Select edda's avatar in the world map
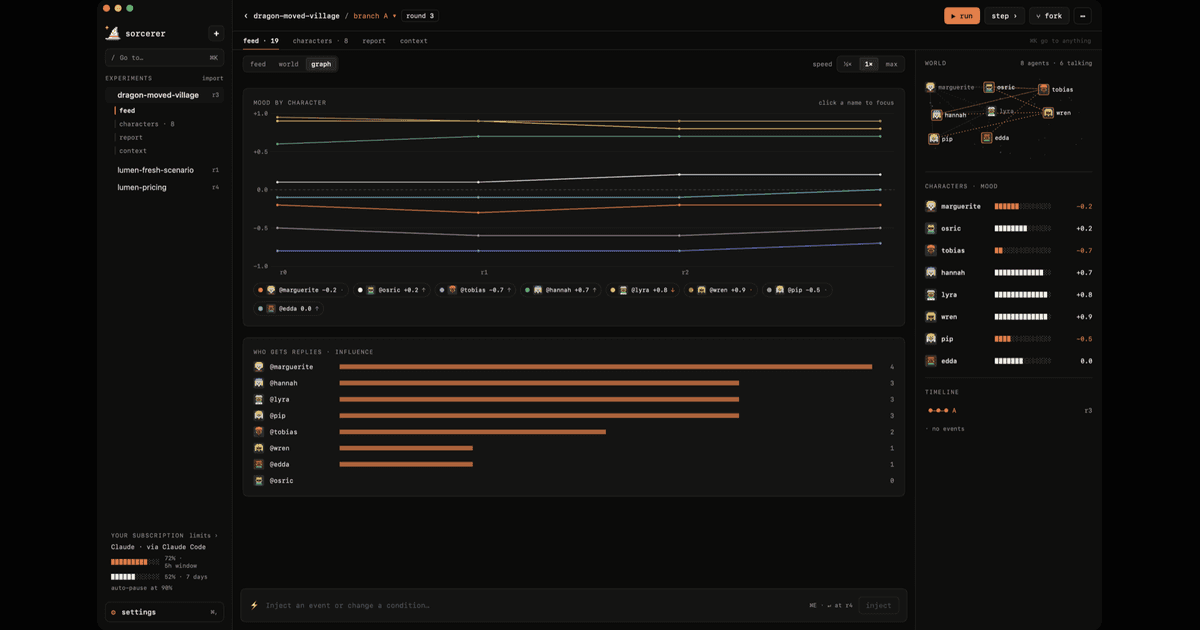1200x630 pixels. (987, 138)
